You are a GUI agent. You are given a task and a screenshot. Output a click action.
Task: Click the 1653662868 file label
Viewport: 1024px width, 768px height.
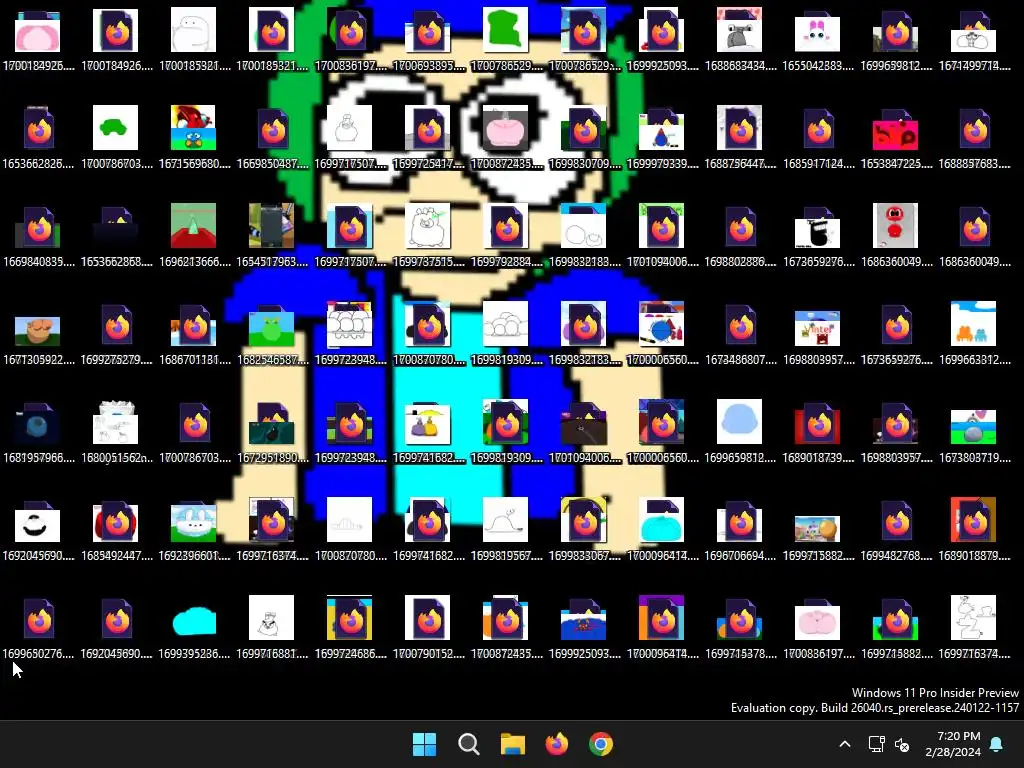coord(116,262)
